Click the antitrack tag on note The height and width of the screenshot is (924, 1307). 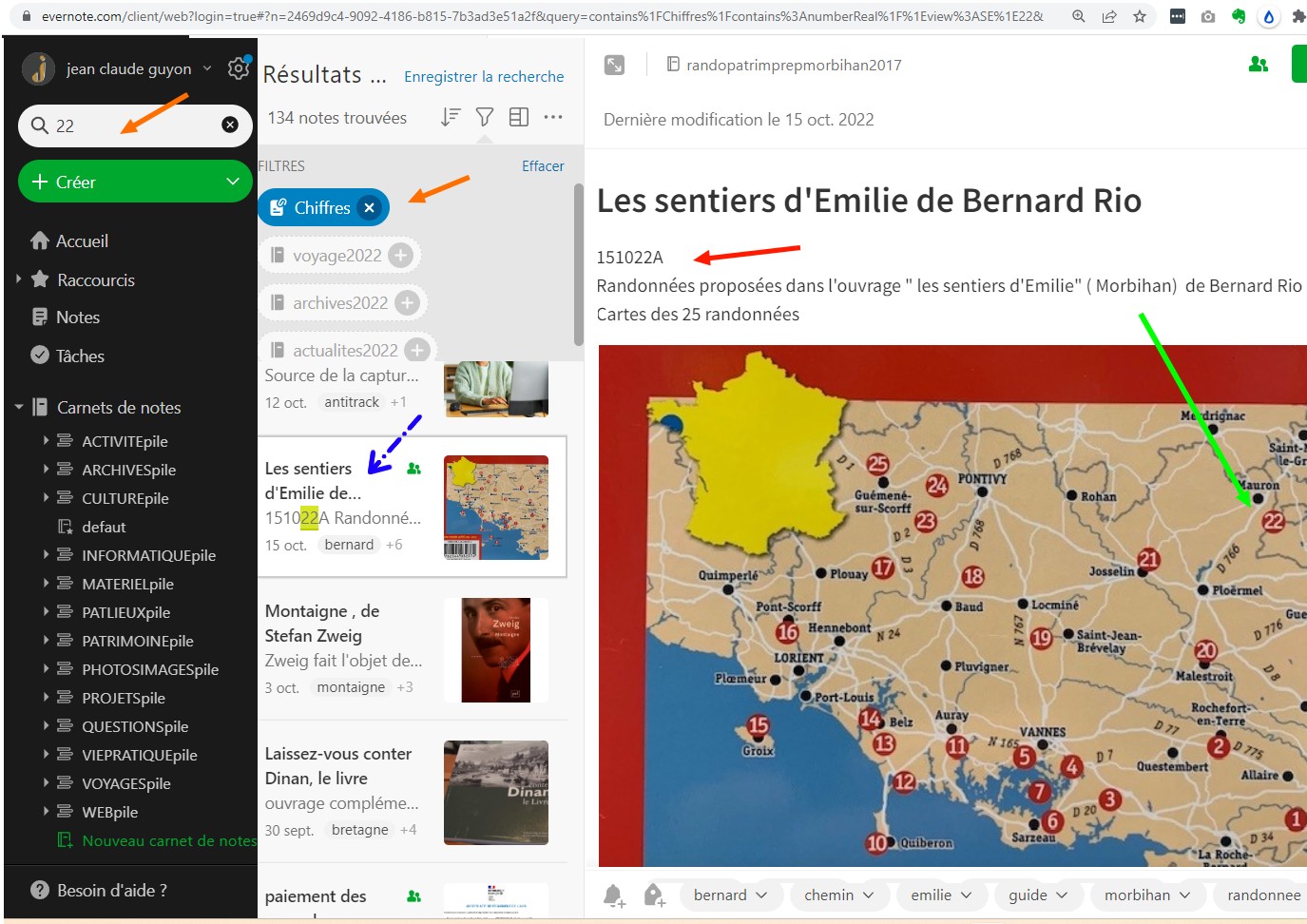click(x=352, y=402)
